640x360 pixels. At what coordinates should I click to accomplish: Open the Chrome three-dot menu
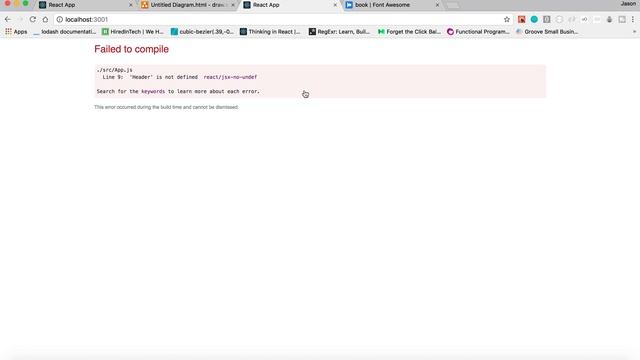(x=633, y=19)
